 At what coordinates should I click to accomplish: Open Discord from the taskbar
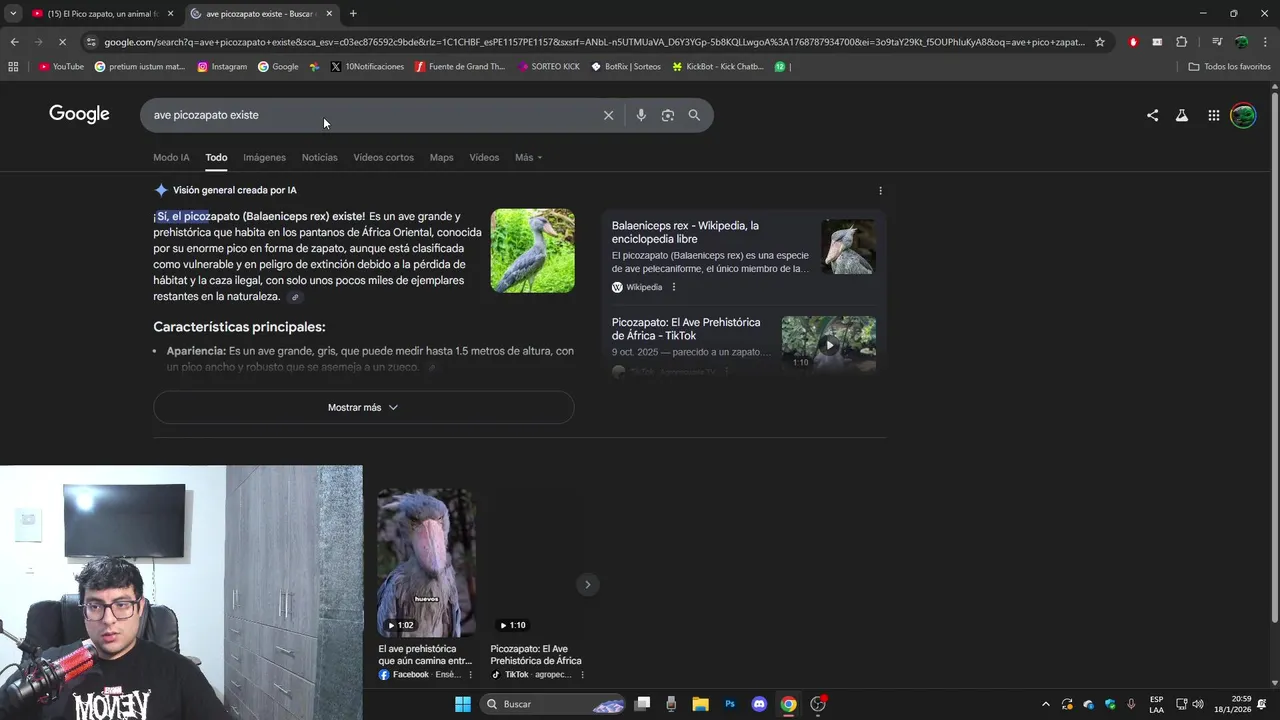(759, 704)
